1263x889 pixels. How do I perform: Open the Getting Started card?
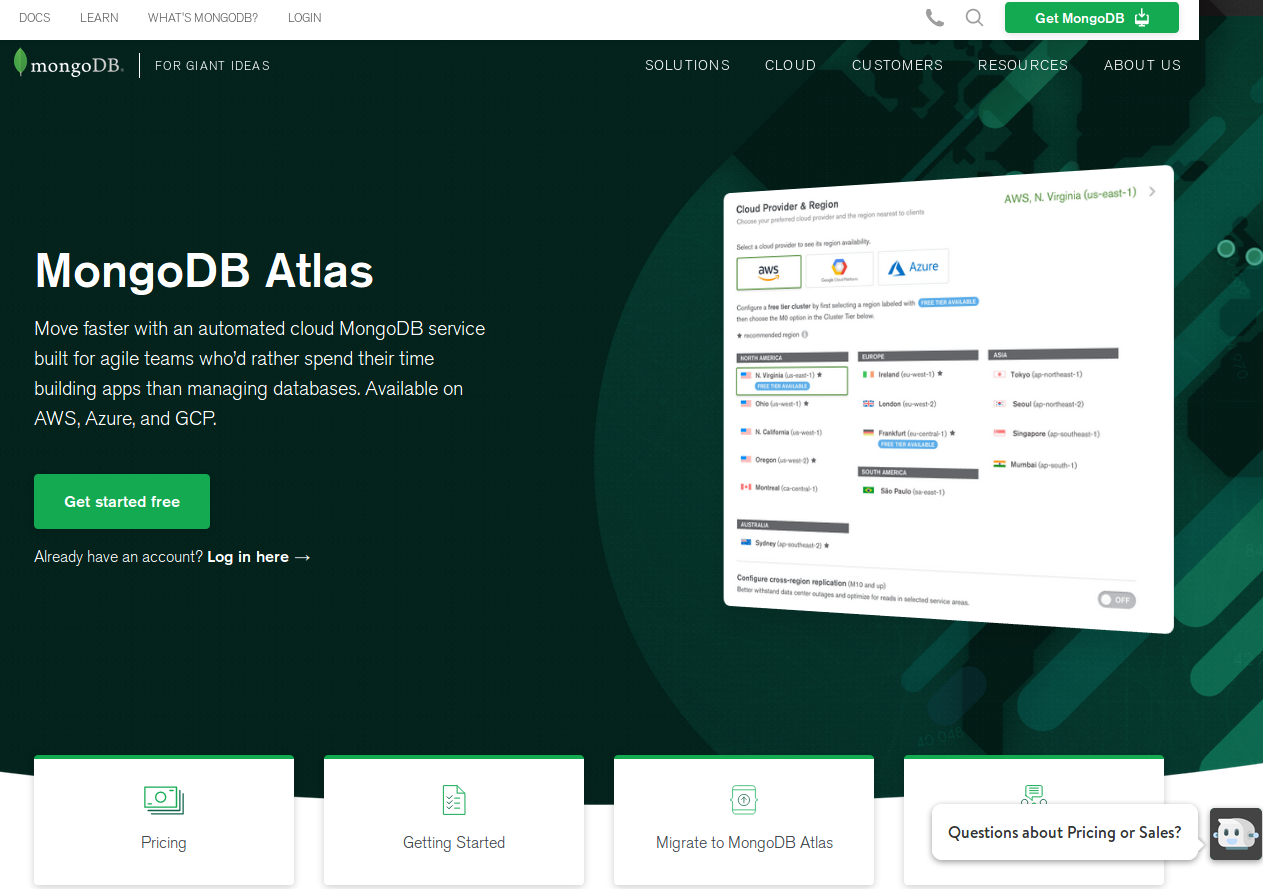click(x=454, y=820)
